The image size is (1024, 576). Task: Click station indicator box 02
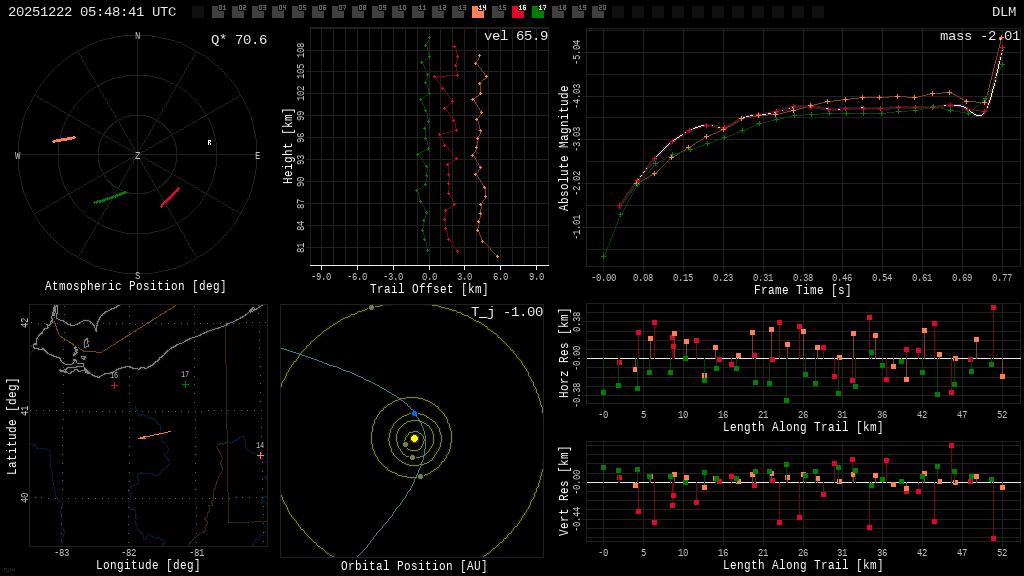click(x=238, y=12)
